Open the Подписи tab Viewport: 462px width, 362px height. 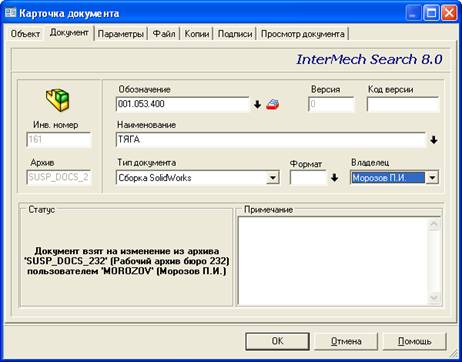235,34
